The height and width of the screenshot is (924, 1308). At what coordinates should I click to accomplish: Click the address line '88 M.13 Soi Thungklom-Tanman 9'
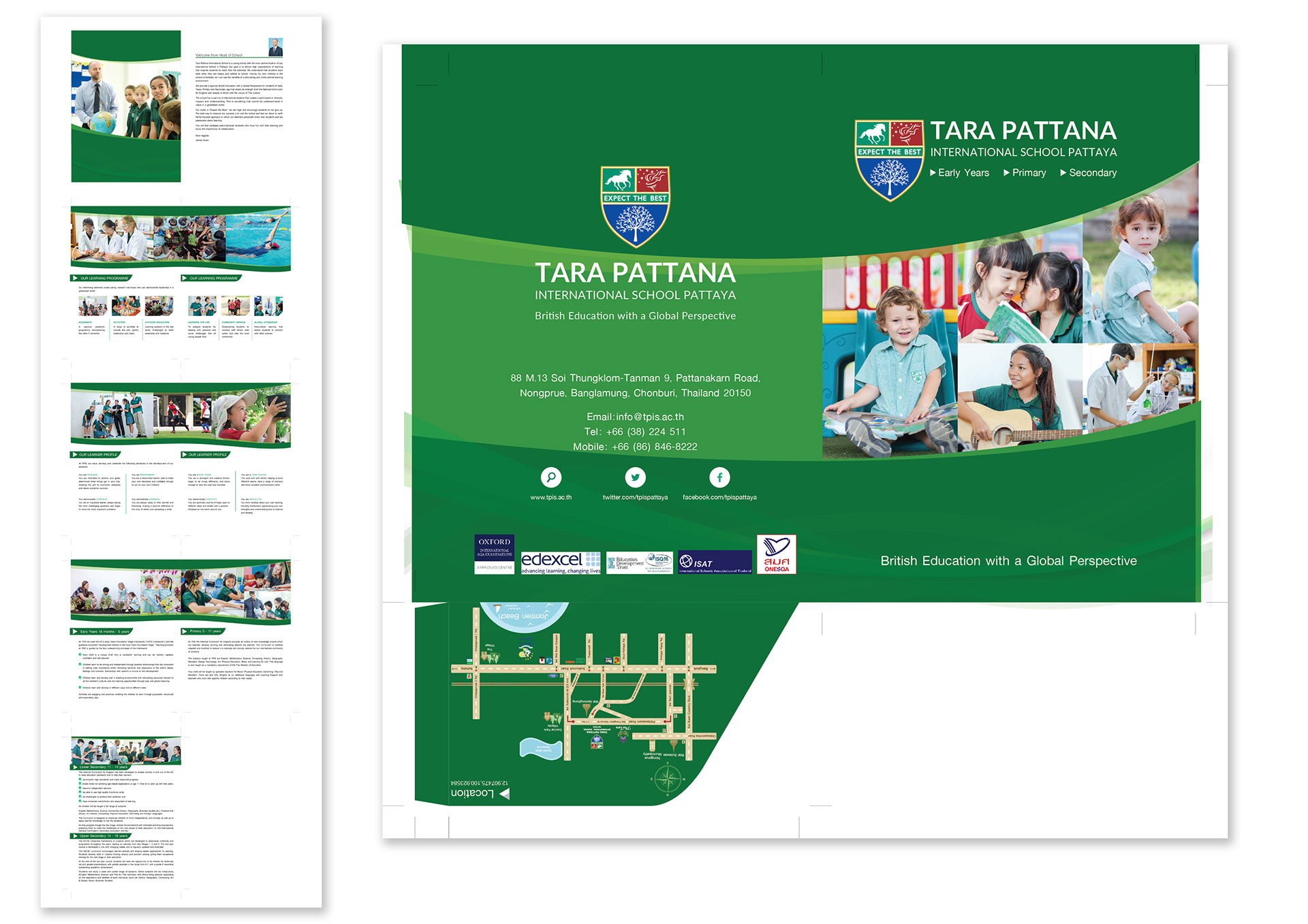635,378
